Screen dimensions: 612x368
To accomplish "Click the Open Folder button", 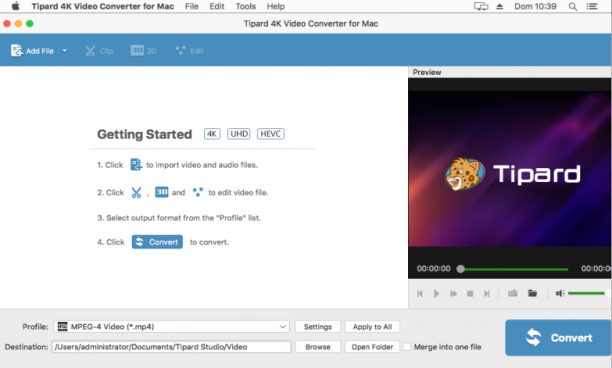I will 372,347.
